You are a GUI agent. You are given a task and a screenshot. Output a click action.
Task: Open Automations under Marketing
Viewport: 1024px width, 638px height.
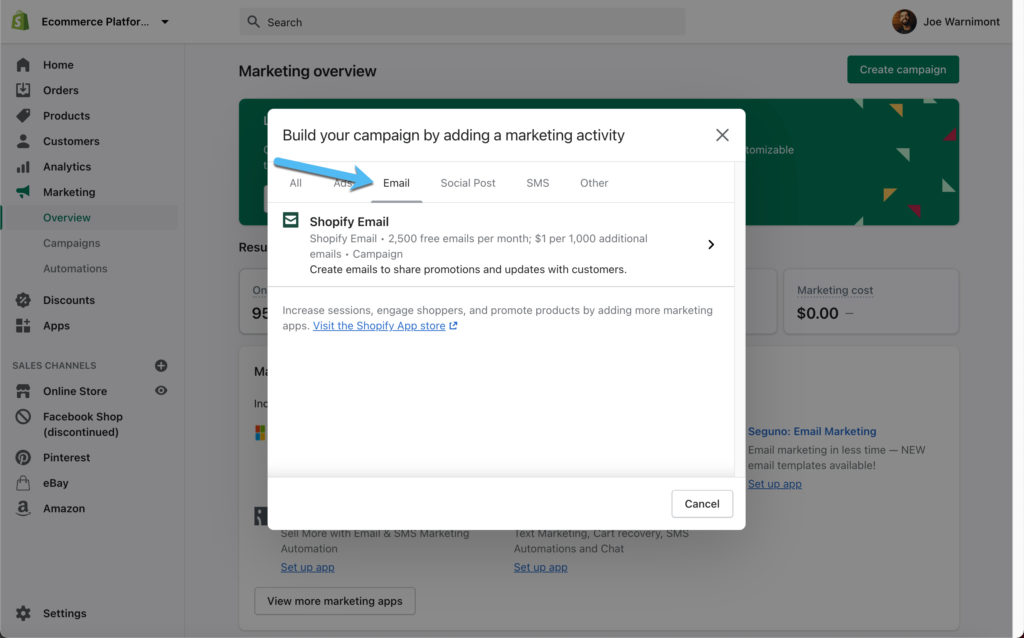tap(75, 268)
